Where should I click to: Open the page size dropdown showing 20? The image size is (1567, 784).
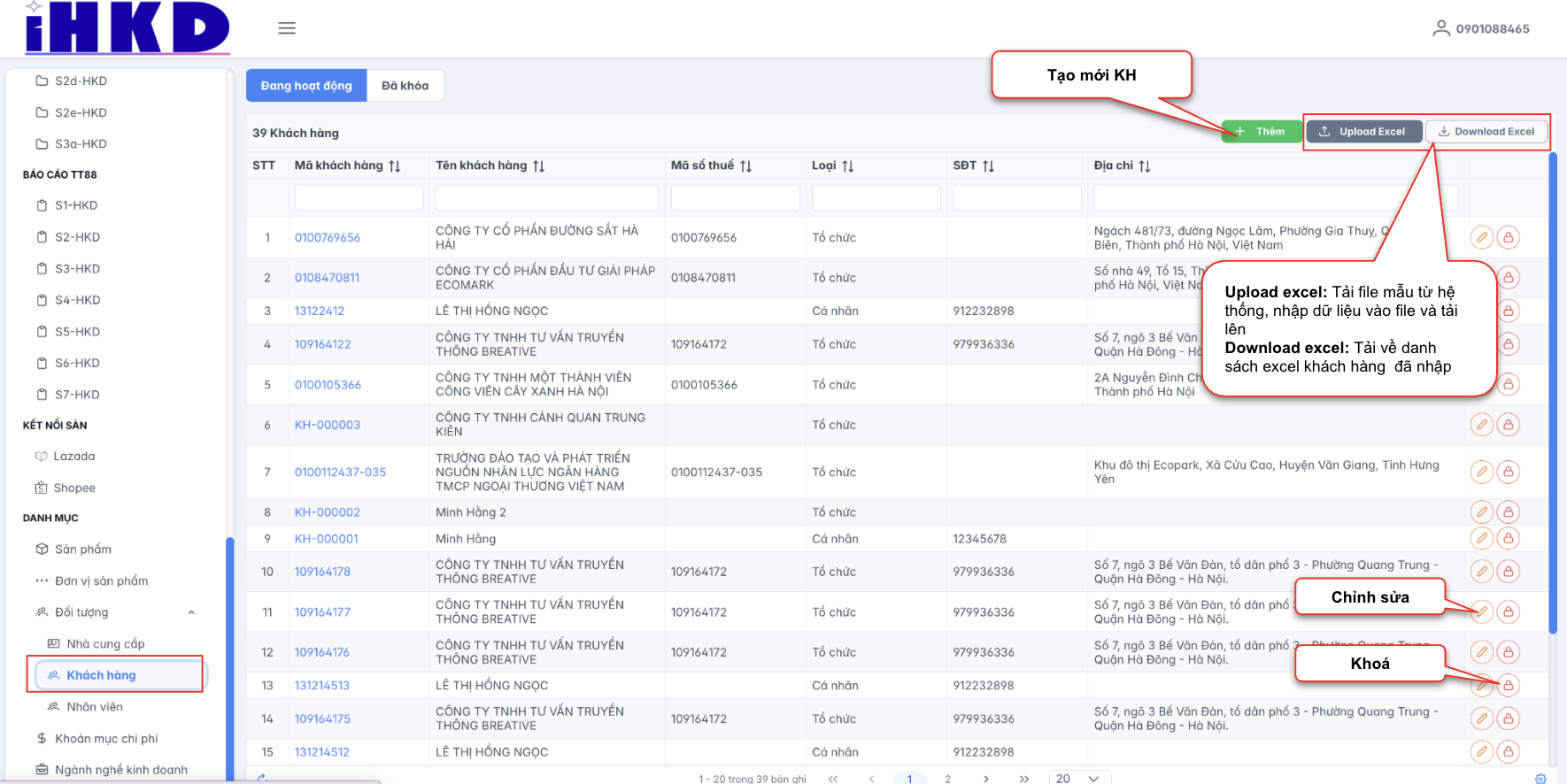[1079, 778]
